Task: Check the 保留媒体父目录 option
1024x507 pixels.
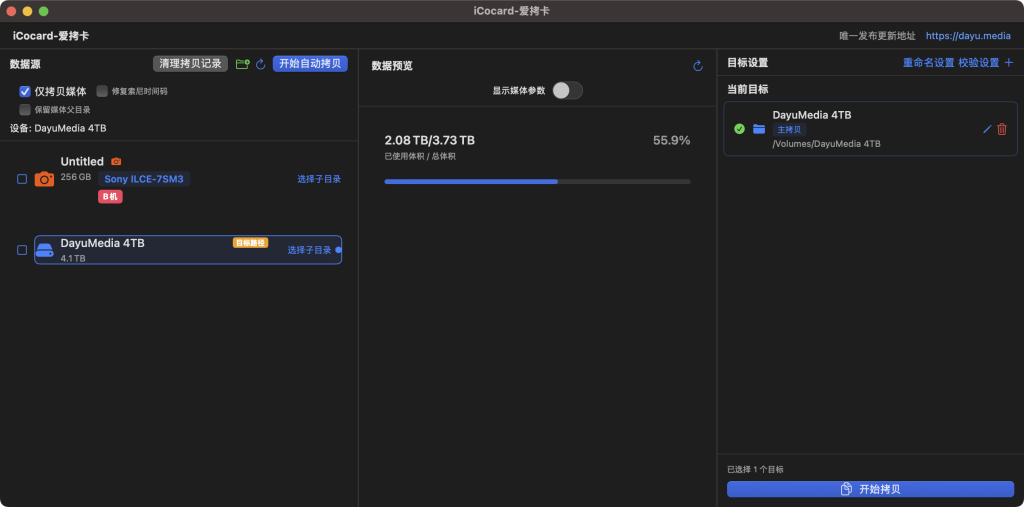Action: coord(25,110)
